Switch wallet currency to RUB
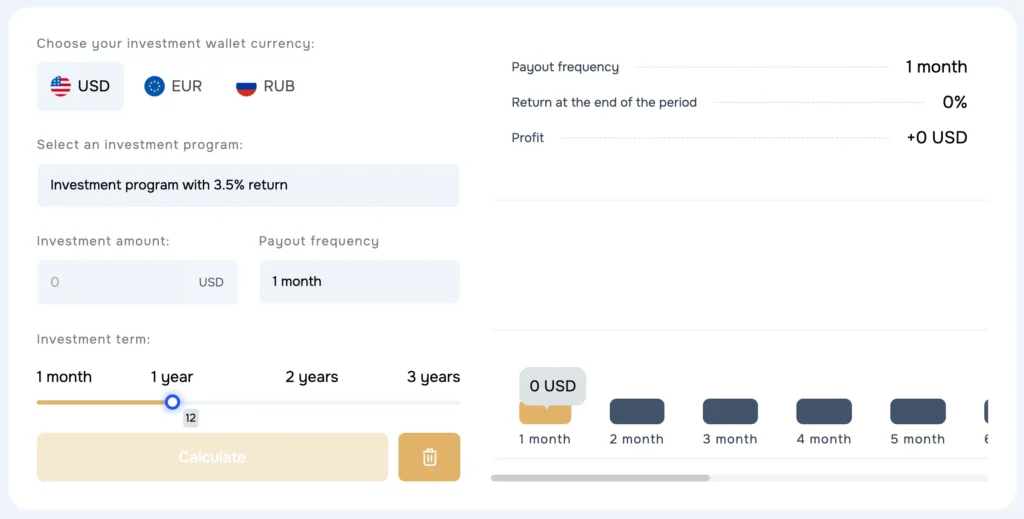Image resolution: width=1024 pixels, height=519 pixels. pyautogui.click(x=266, y=86)
